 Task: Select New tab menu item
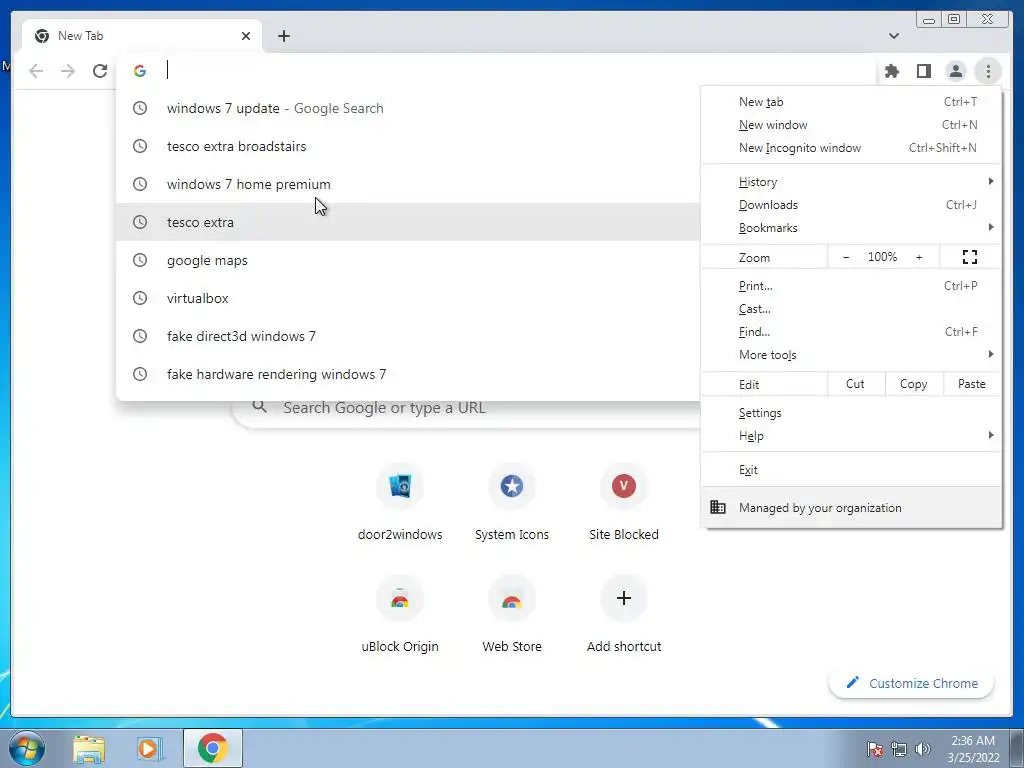(851, 102)
